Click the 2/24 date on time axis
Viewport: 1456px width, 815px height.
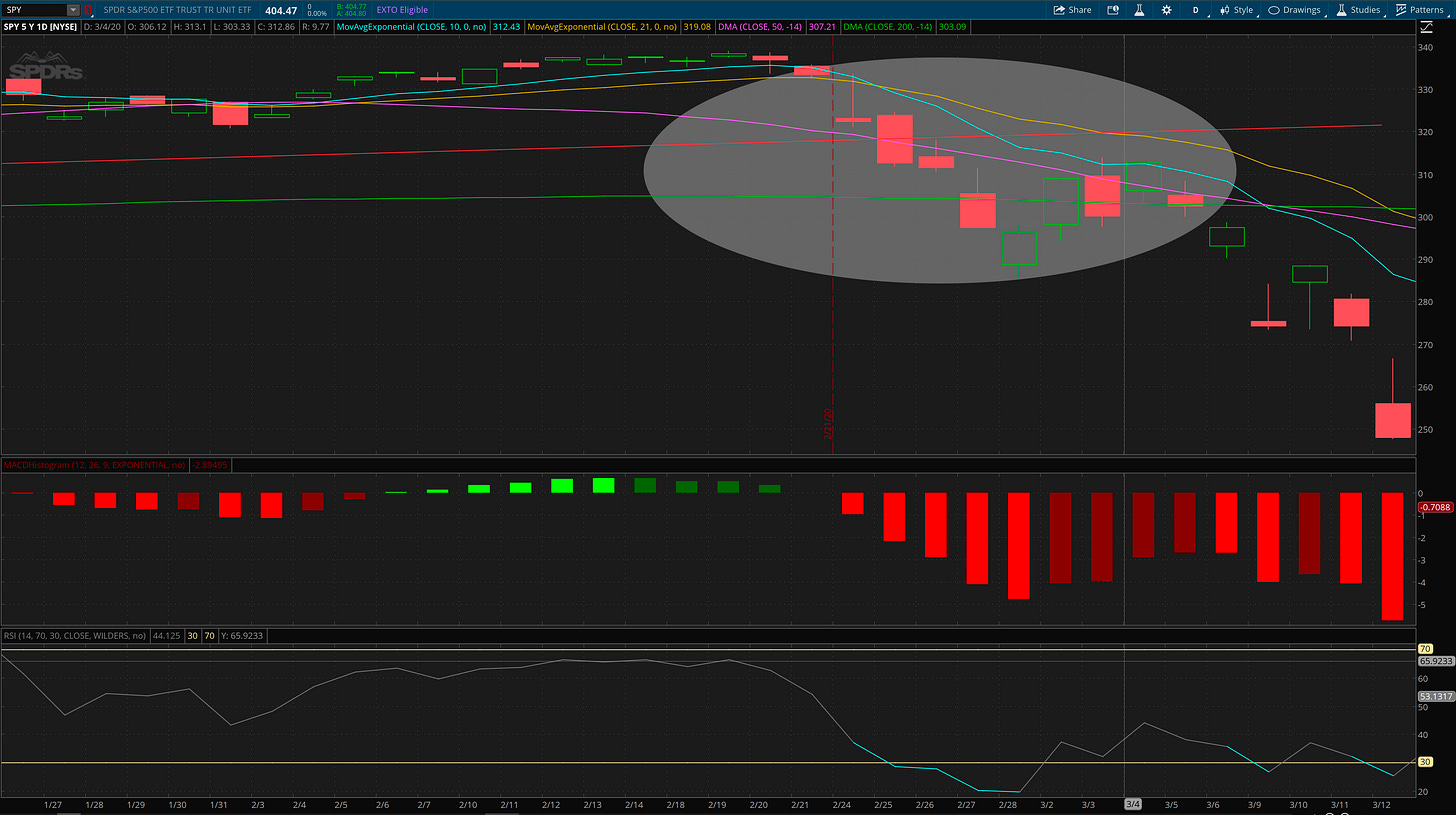(841, 804)
